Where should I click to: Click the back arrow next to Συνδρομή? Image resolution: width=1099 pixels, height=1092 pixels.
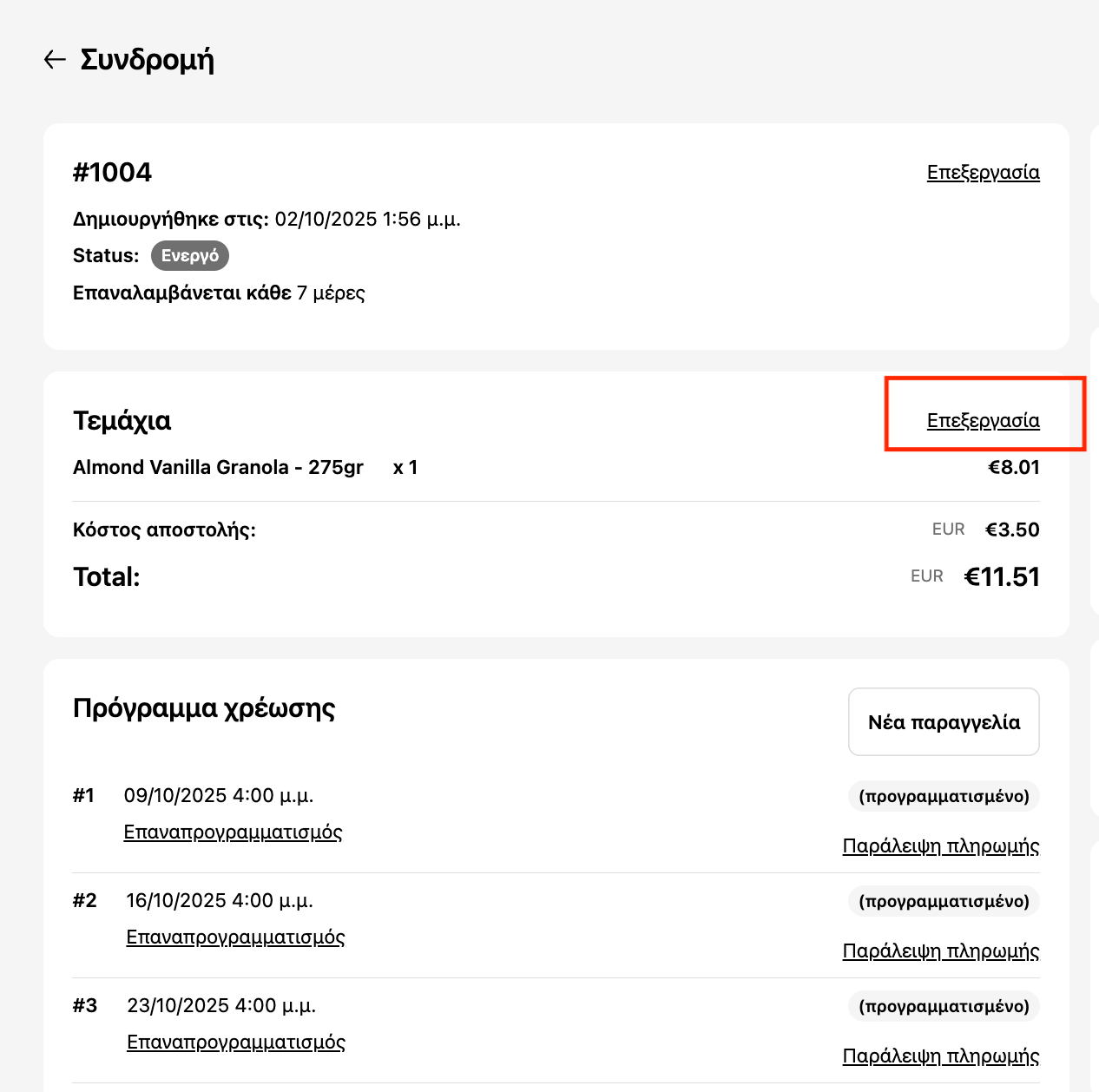point(55,59)
